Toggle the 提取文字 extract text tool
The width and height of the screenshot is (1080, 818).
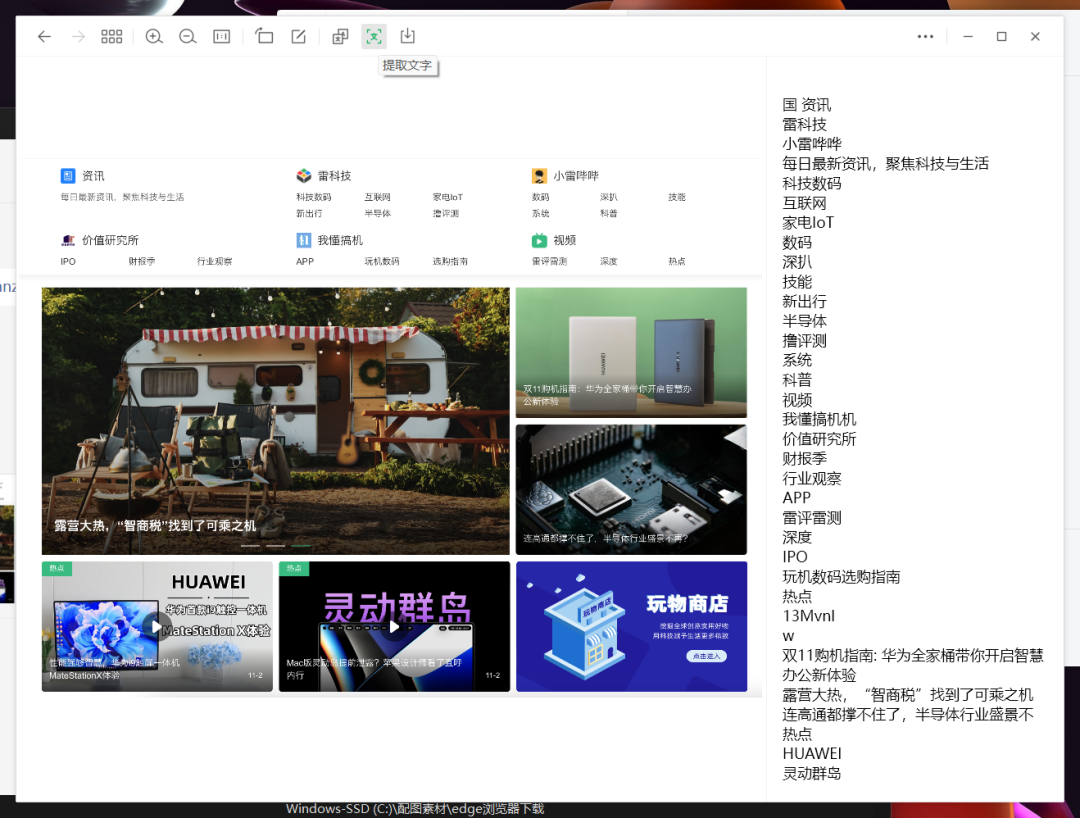coord(374,37)
